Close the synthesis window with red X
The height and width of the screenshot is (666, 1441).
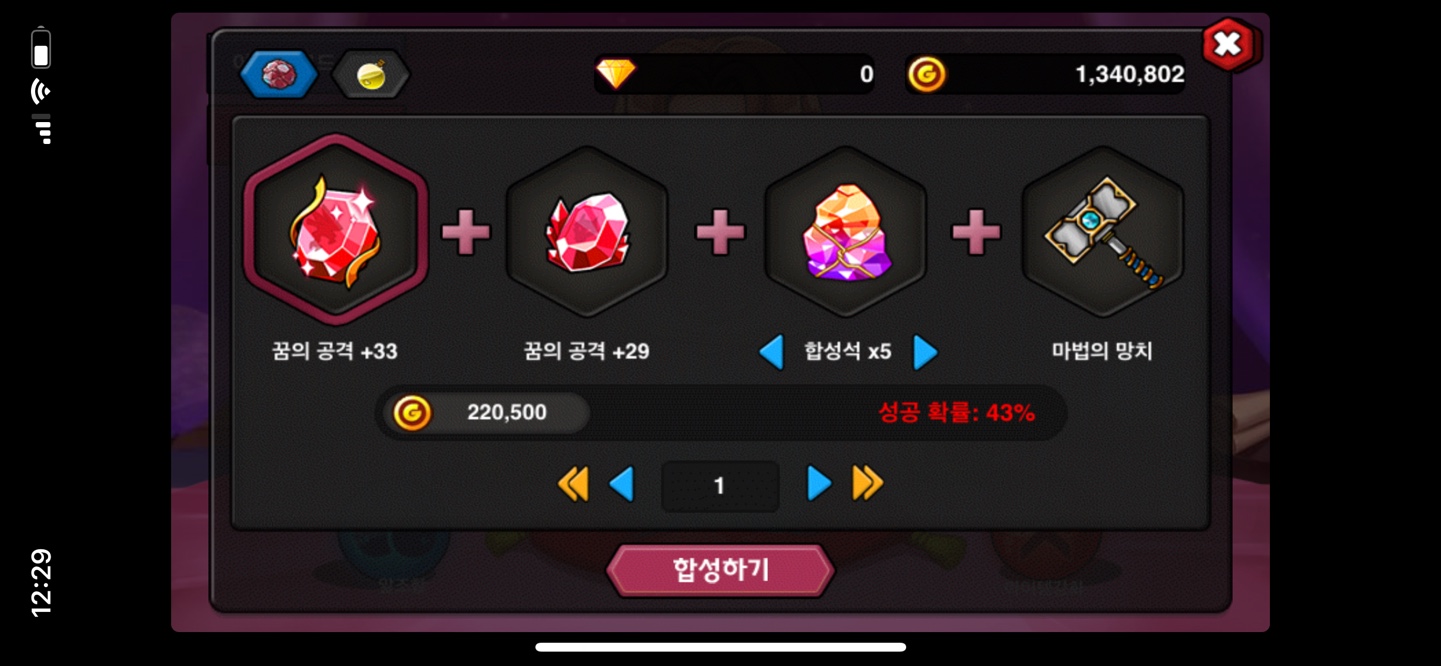[1229, 44]
